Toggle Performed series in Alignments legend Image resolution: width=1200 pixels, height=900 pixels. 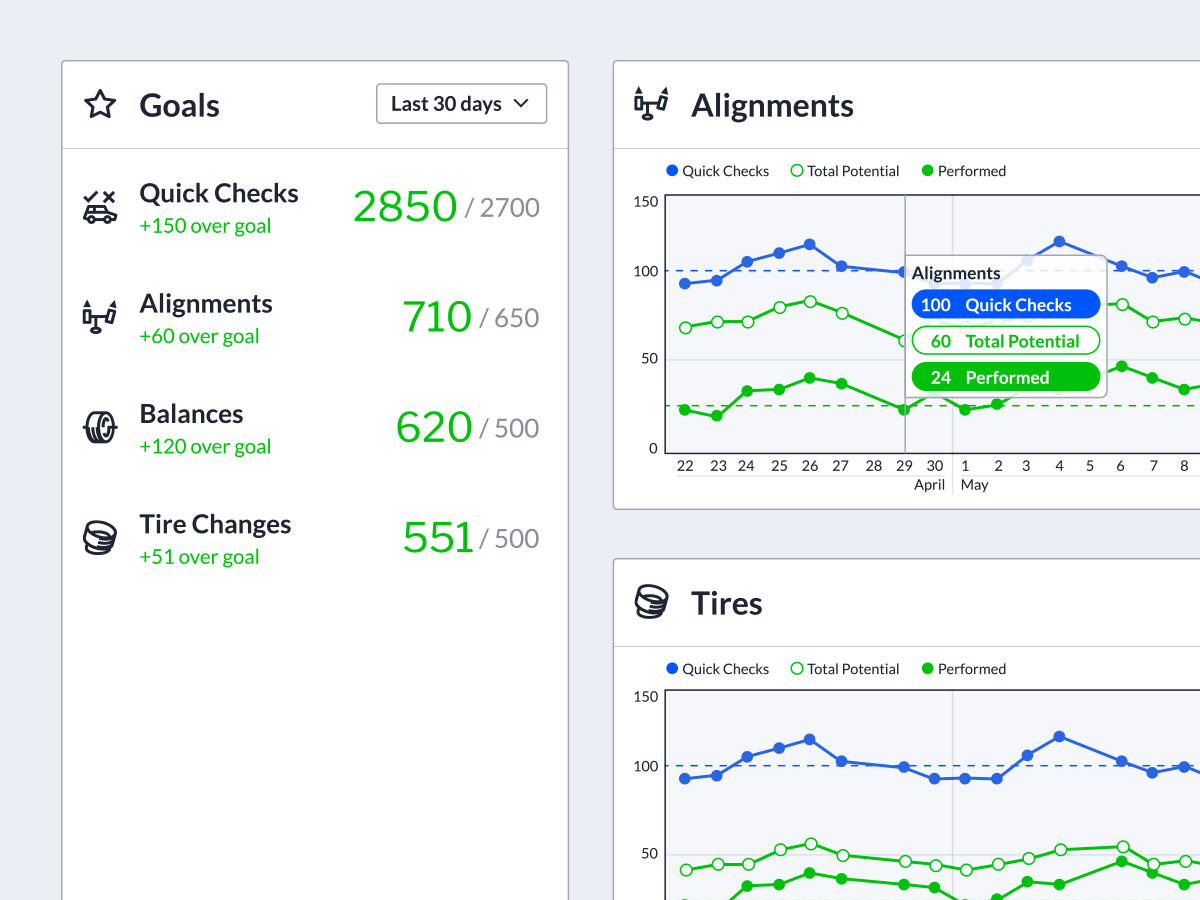964,171
